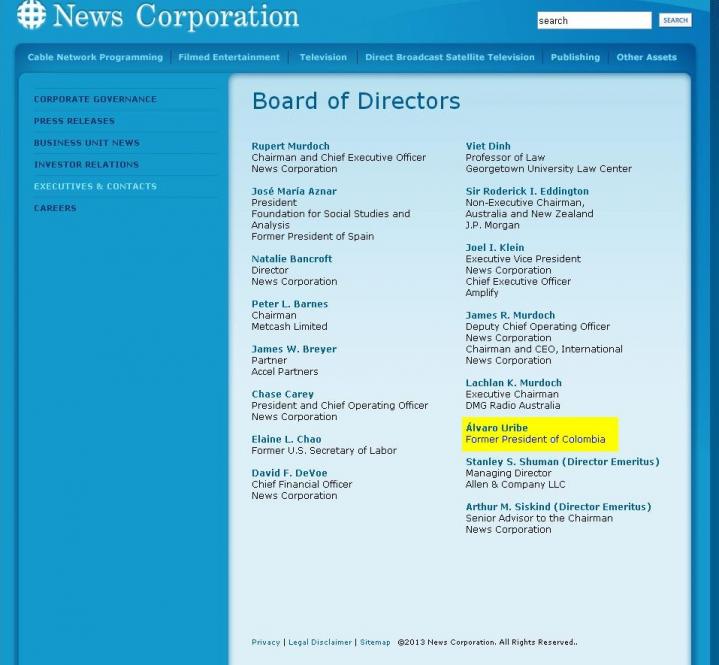Click 'Accel Partners' text
The image size is (719, 665).
tap(285, 372)
